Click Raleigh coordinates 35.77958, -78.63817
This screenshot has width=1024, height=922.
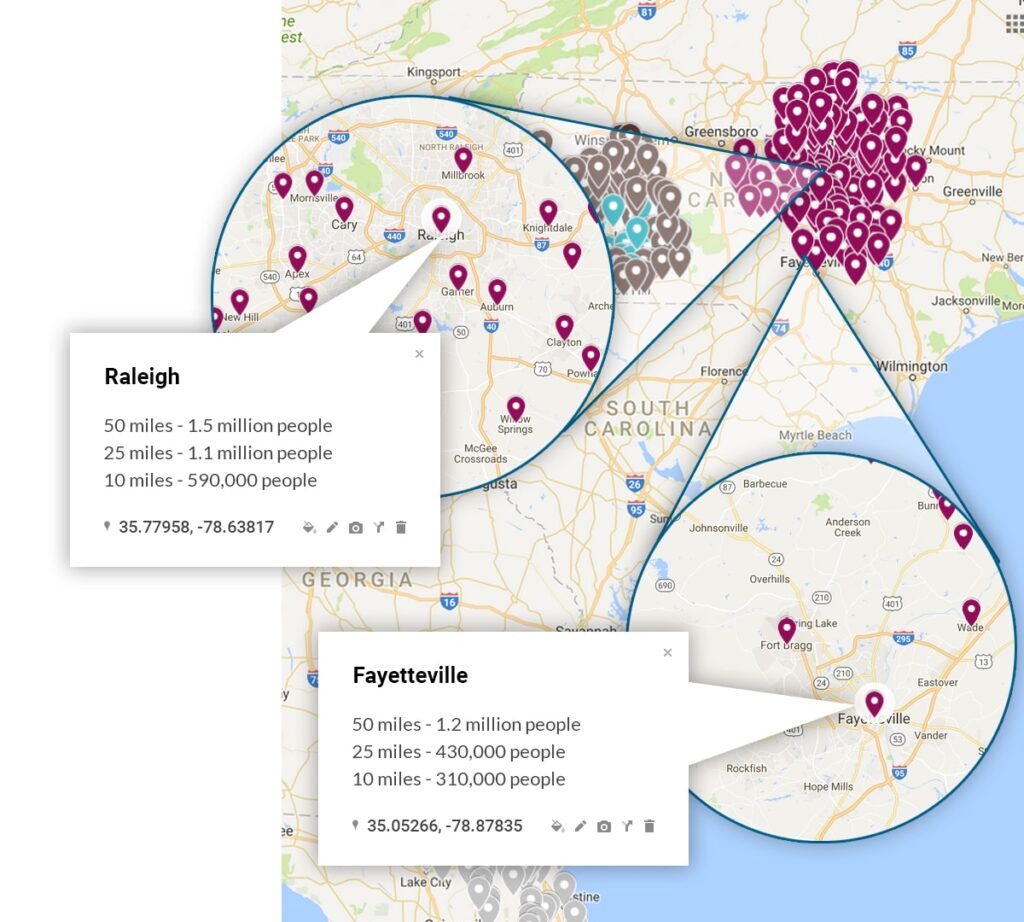[x=196, y=527]
